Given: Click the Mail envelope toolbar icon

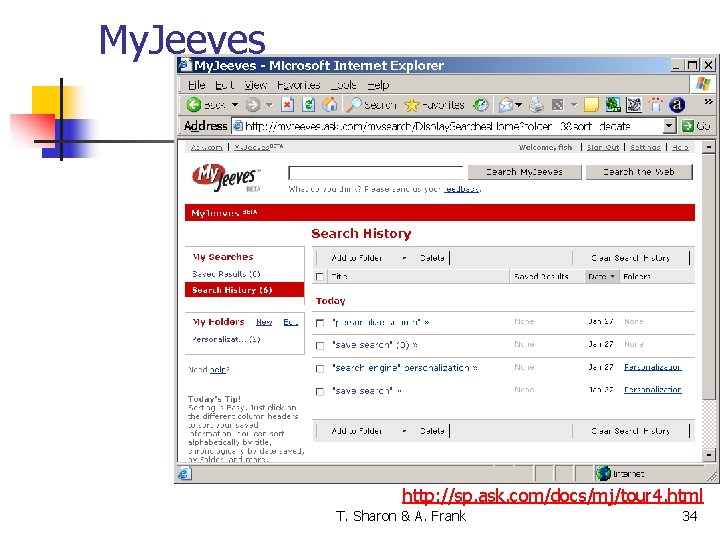Looking at the screenshot, I should [x=506, y=105].
